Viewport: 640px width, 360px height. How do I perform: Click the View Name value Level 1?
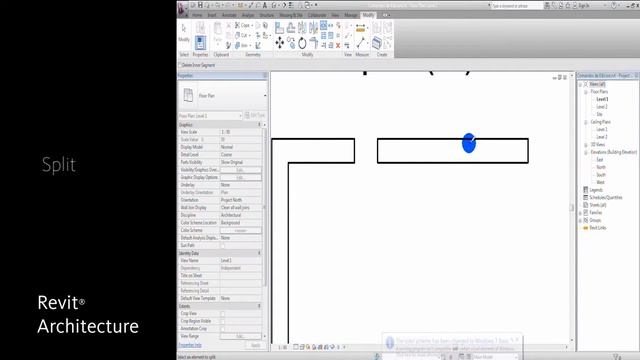coord(240,260)
